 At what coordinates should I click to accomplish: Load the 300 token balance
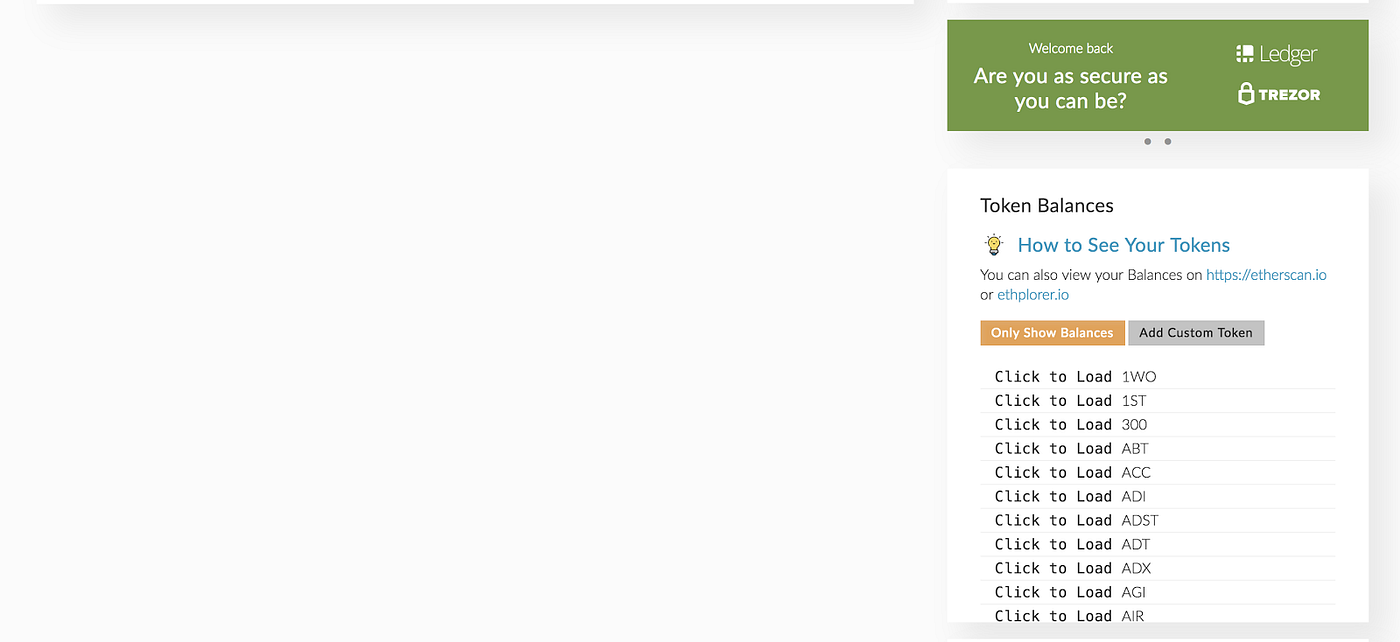click(1053, 425)
